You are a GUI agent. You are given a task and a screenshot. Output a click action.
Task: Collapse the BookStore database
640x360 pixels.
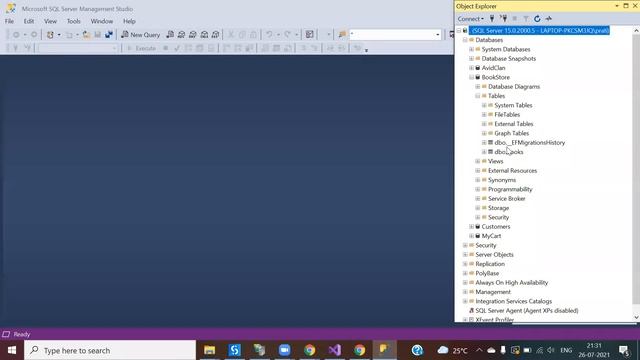tap(471, 77)
